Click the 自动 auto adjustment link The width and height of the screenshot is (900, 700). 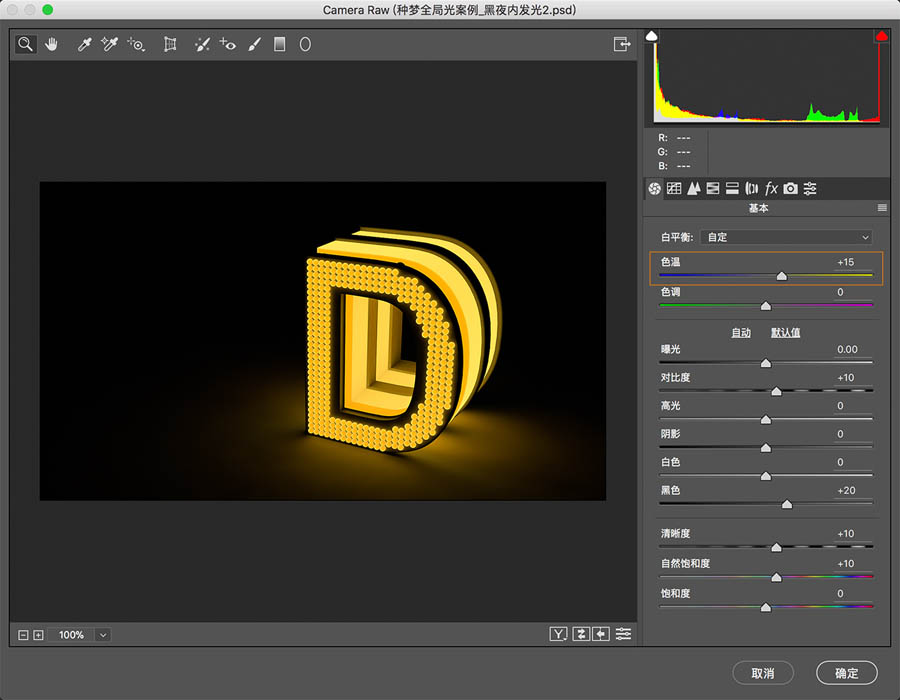pos(741,332)
